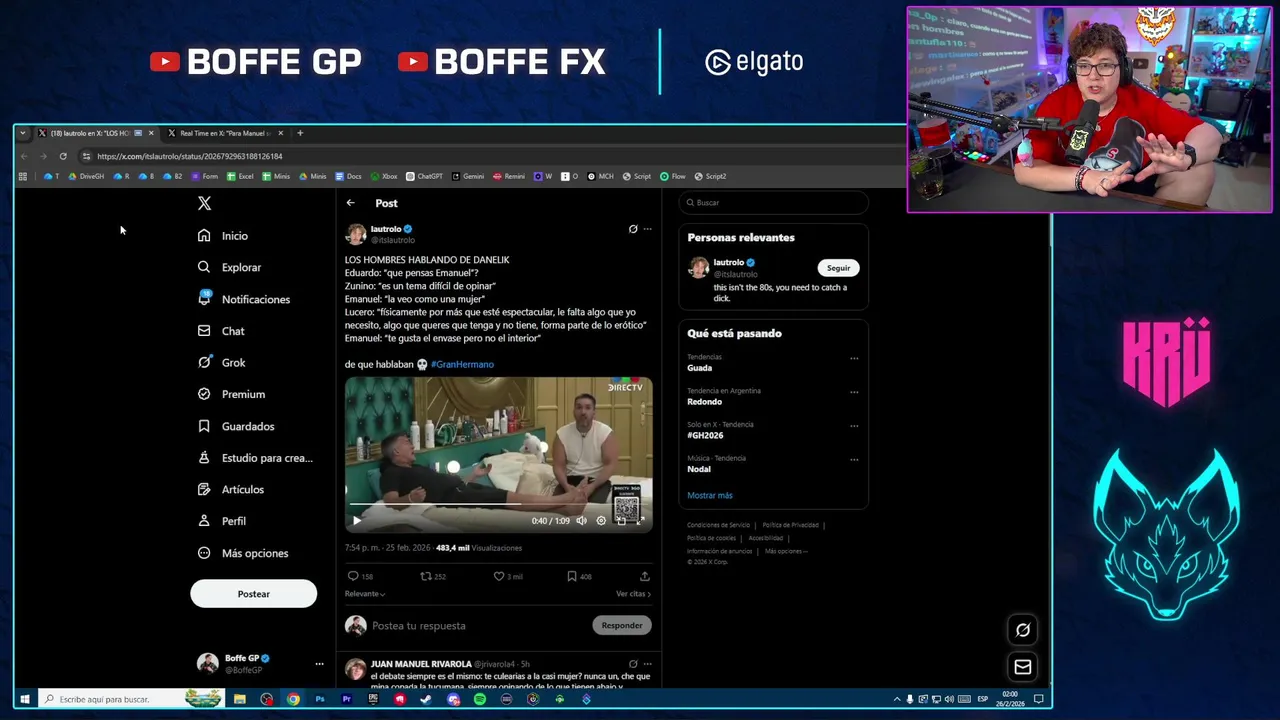Bookmark the post with 408 saves
The width and height of the screenshot is (1280, 720).
tap(572, 576)
